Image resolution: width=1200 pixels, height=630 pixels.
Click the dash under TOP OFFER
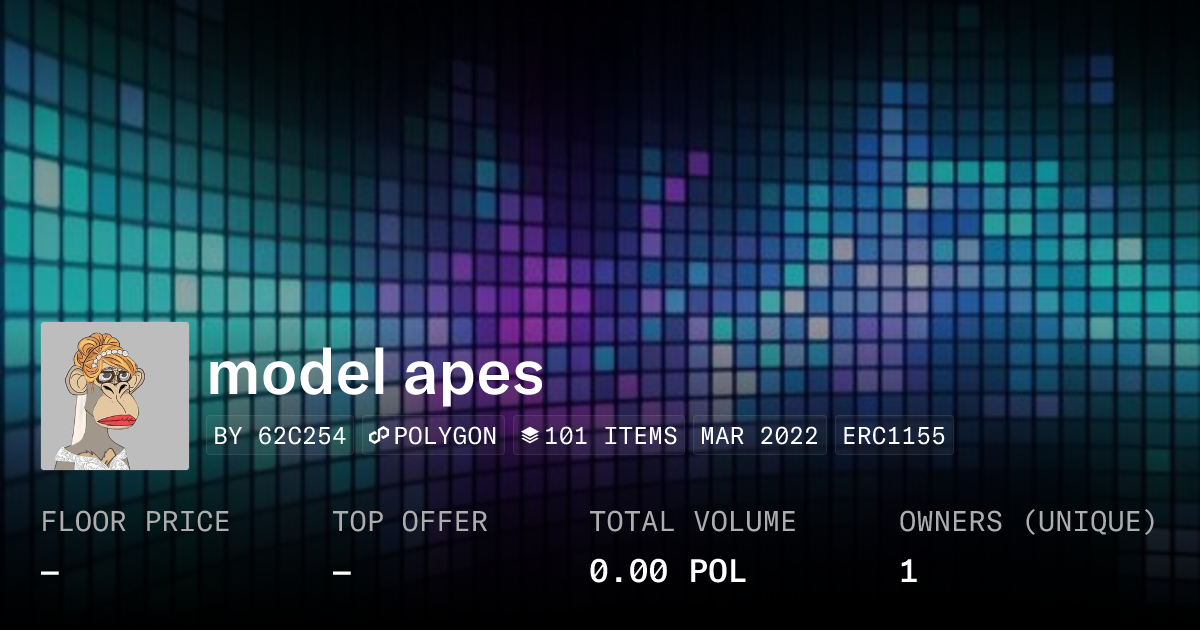click(x=340, y=571)
